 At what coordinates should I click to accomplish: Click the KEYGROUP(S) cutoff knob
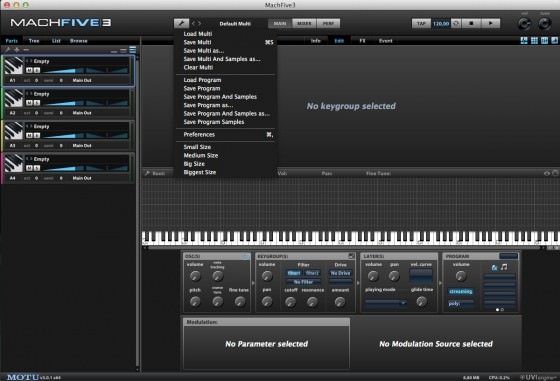pos(290,302)
